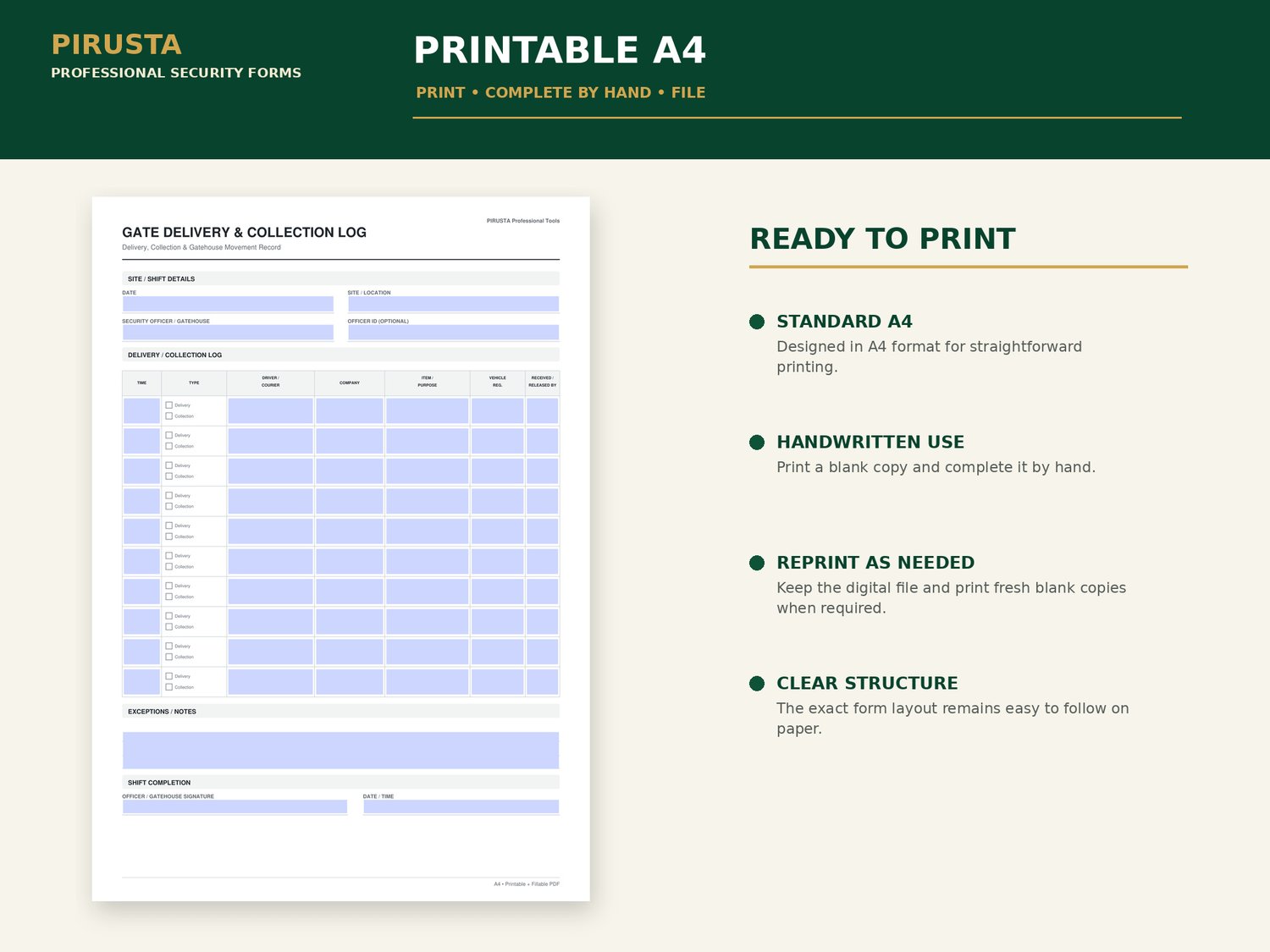
Task: Click the TIME column header
Action: click(141, 383)
